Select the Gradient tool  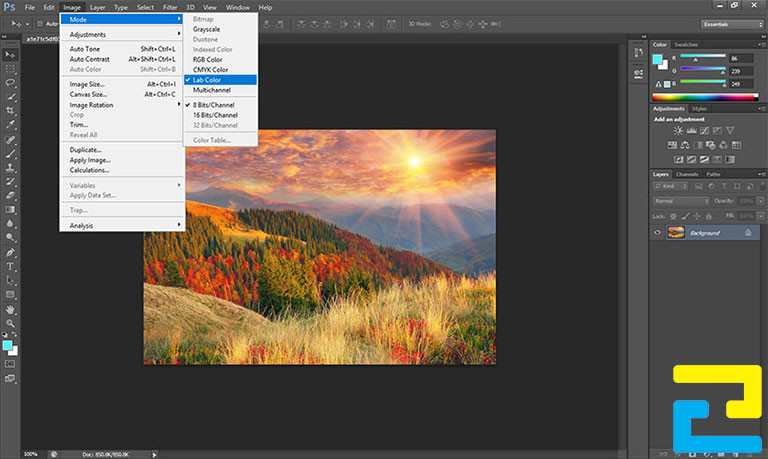[x=10, y=209]
